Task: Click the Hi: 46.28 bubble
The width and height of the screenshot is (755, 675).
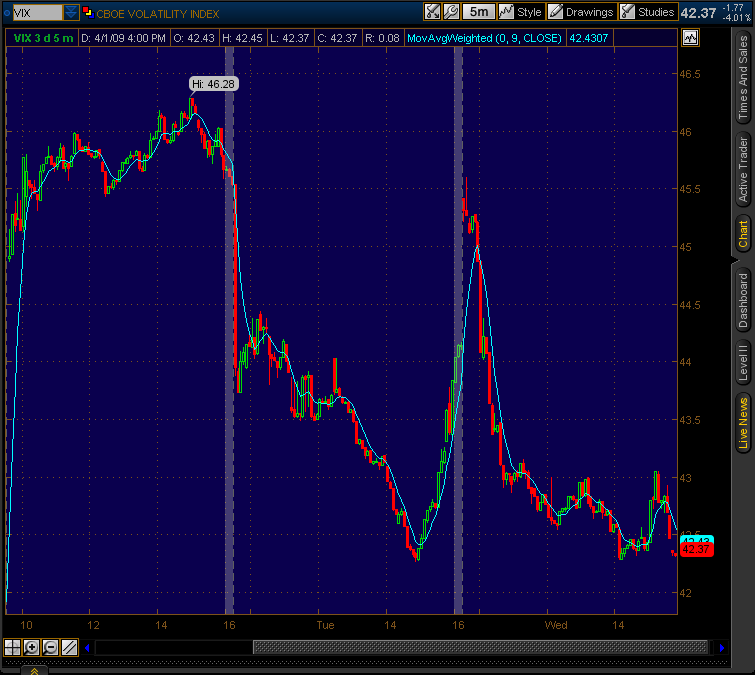Action: coord(213,84)
